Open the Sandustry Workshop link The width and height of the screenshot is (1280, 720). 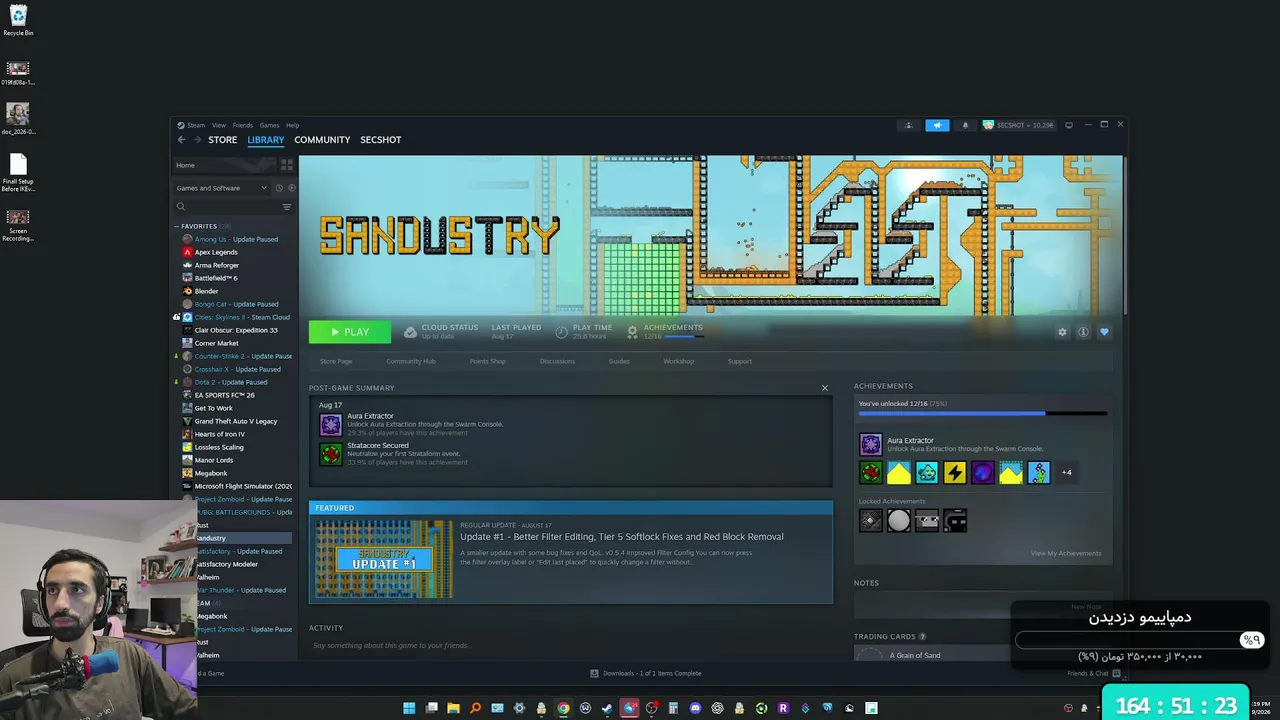click(679, 361)
